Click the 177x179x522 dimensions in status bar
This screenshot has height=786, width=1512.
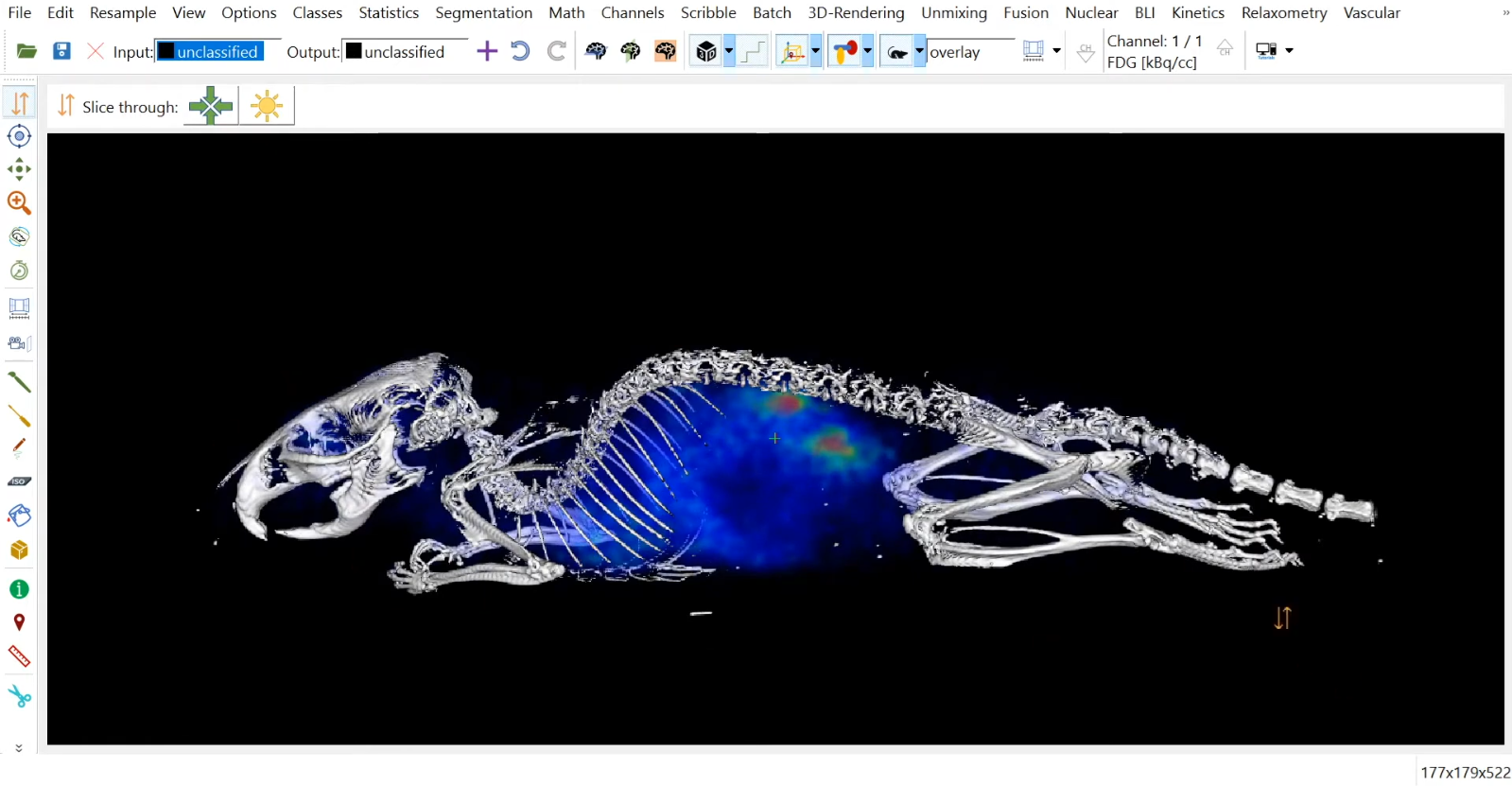pos(1465,772)
